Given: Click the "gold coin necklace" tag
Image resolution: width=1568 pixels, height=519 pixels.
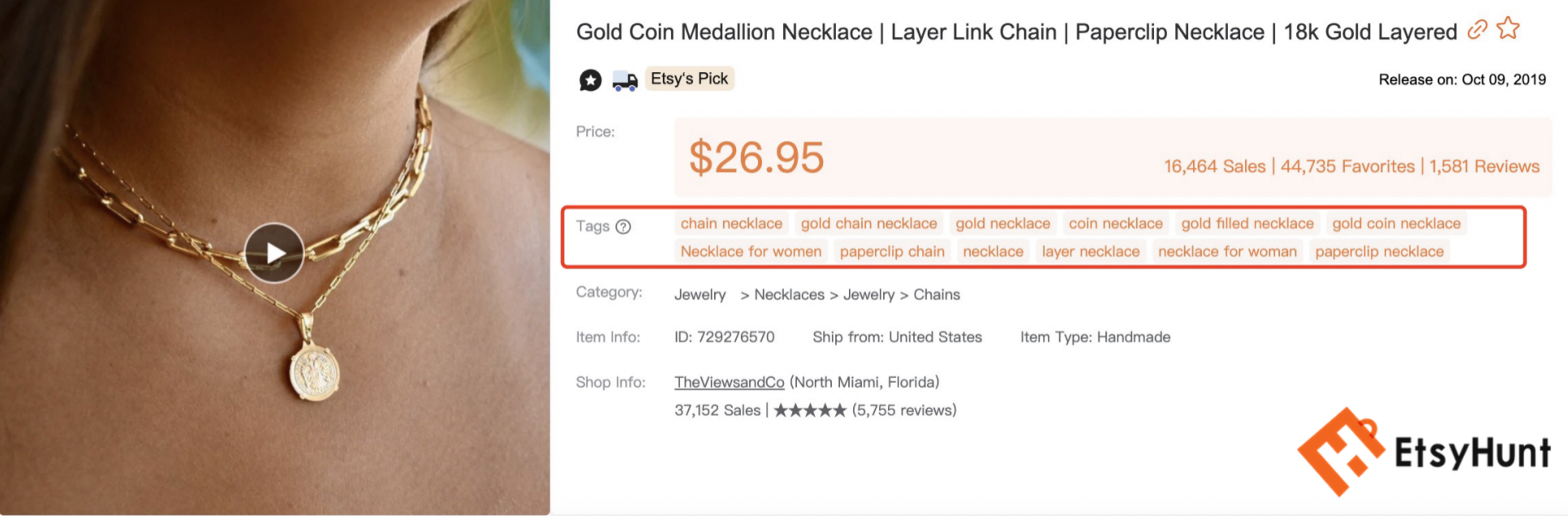Looking at the screenshot, I should pyautogui.click(x=1396, y=224).
